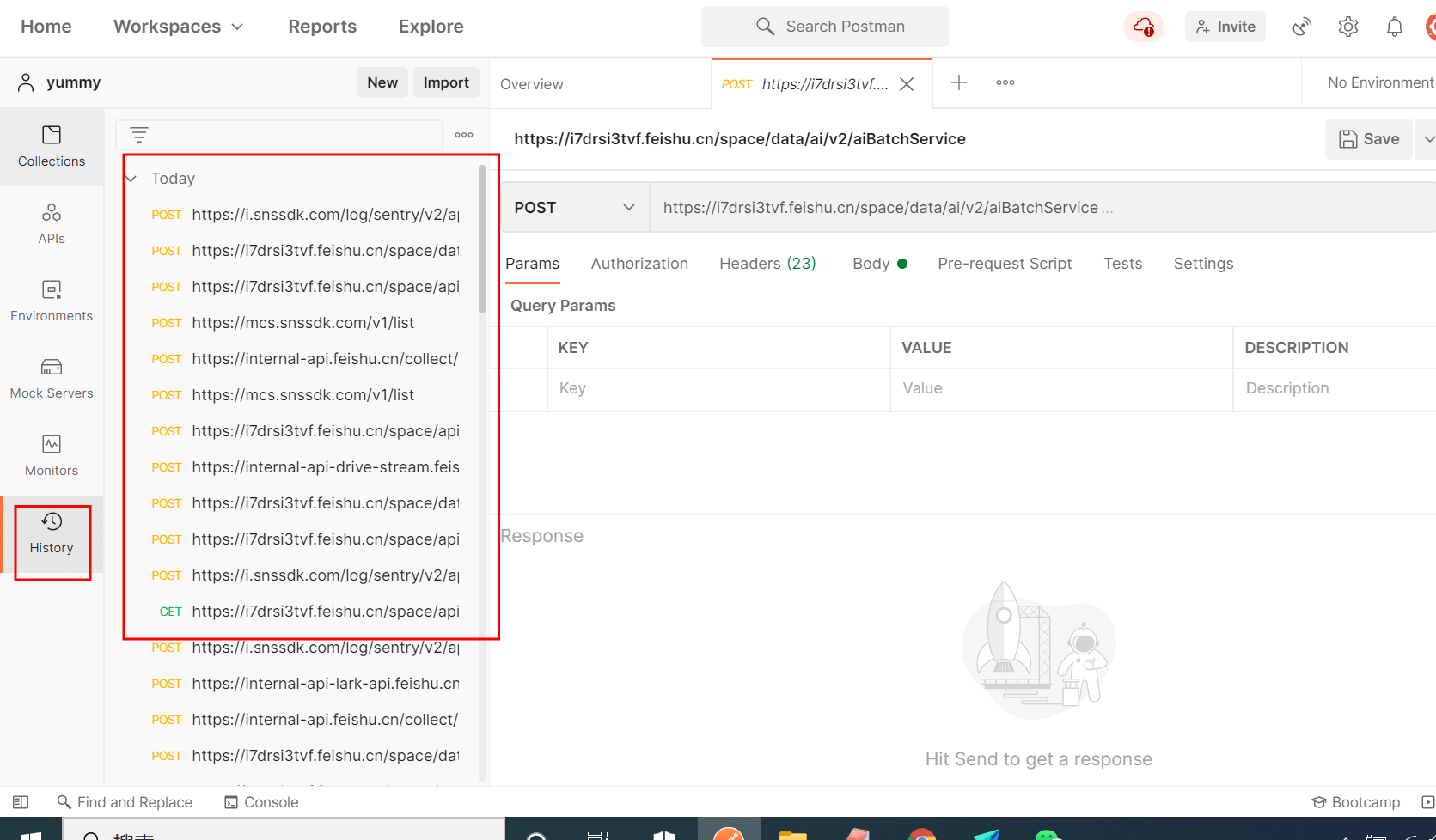Open the Pre-request Script tab

[x=1005, y=264]
